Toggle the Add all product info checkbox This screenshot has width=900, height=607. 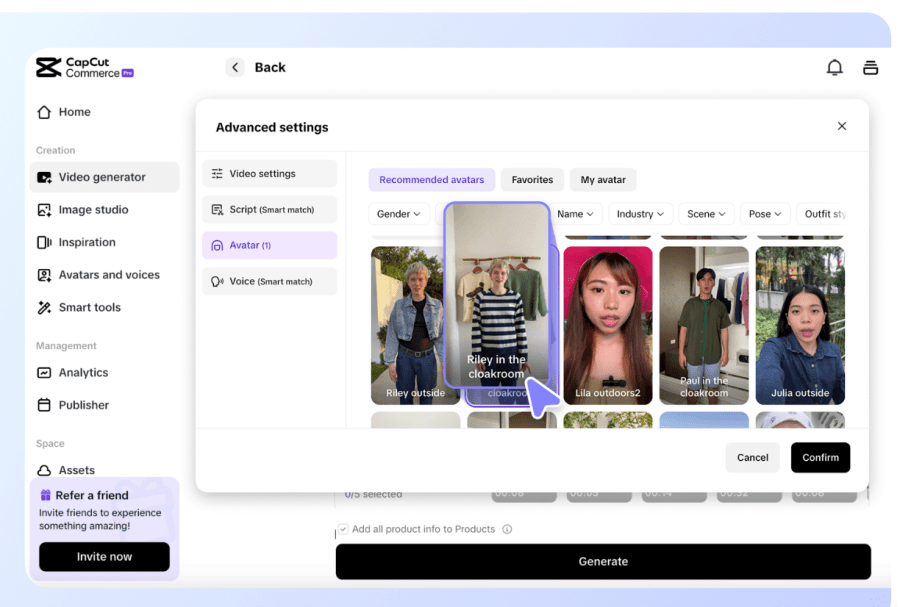pyautogui.click(x=343, y=529)
